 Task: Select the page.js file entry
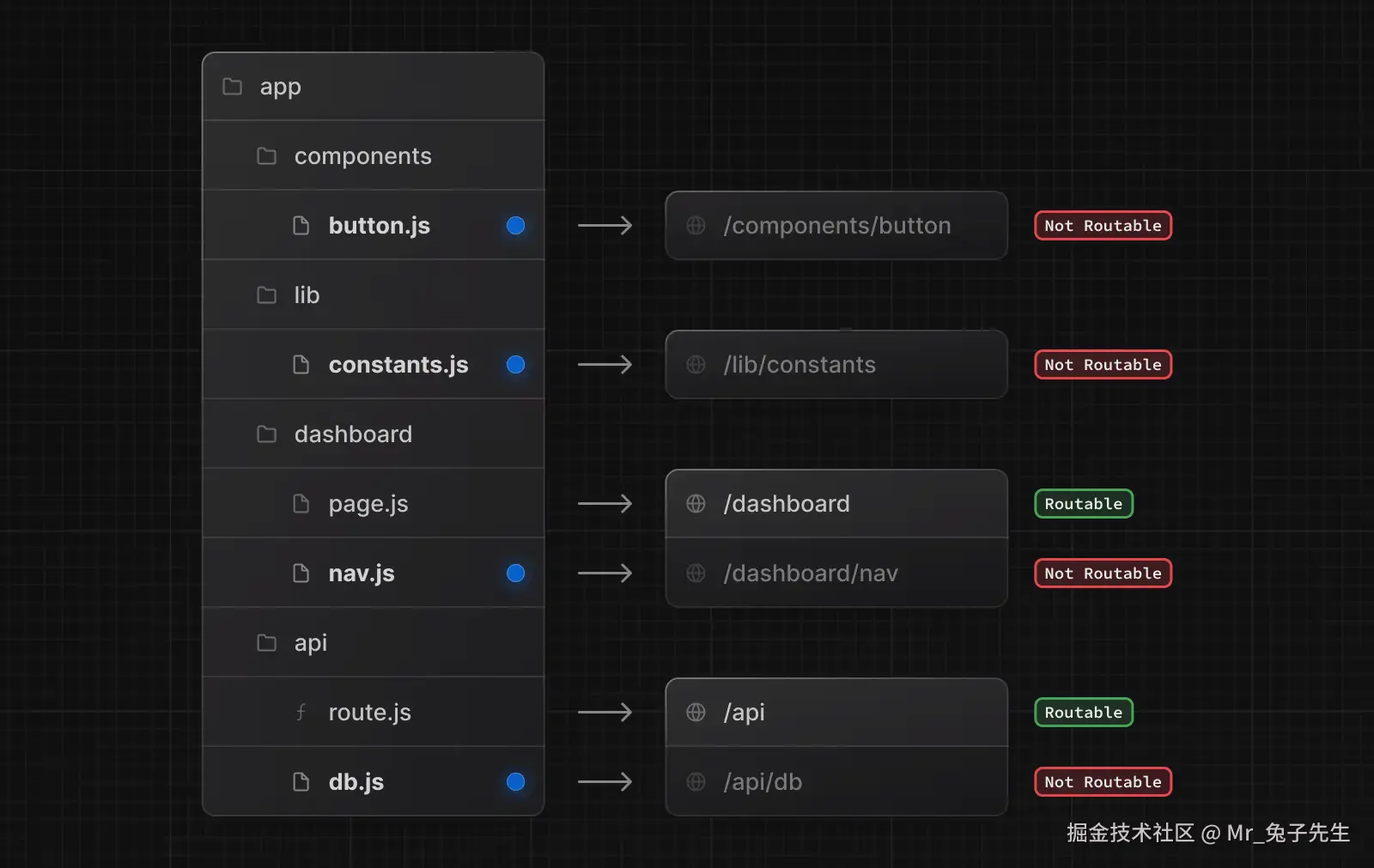pos(368,504)
